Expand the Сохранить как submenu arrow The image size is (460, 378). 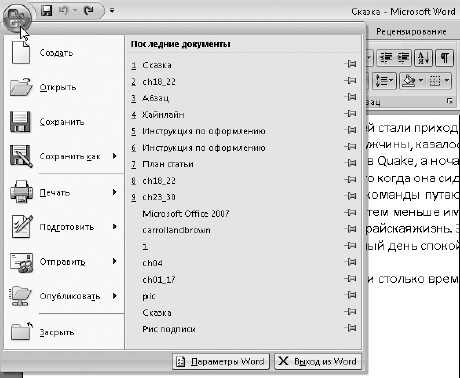click(x=115, y=156)
